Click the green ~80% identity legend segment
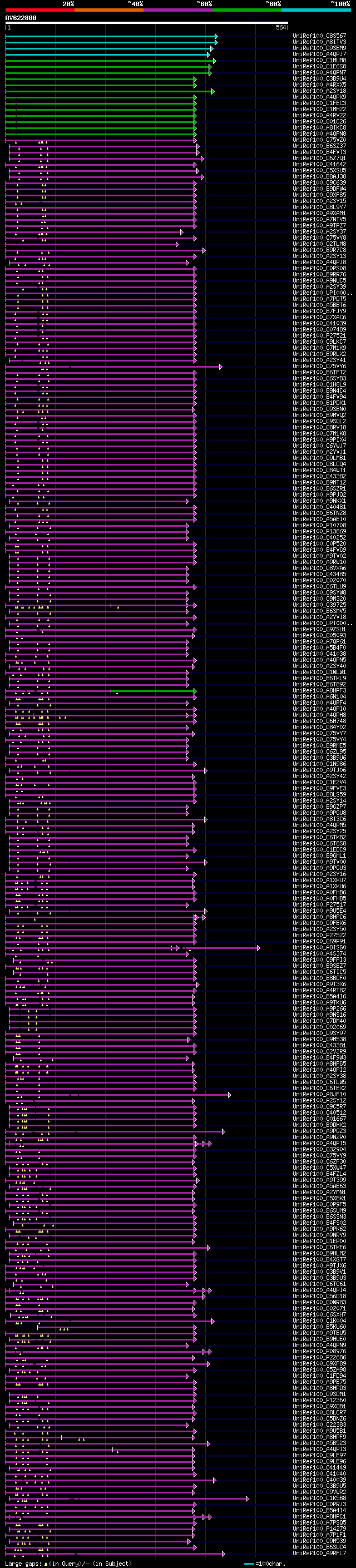 pos(247,11)
